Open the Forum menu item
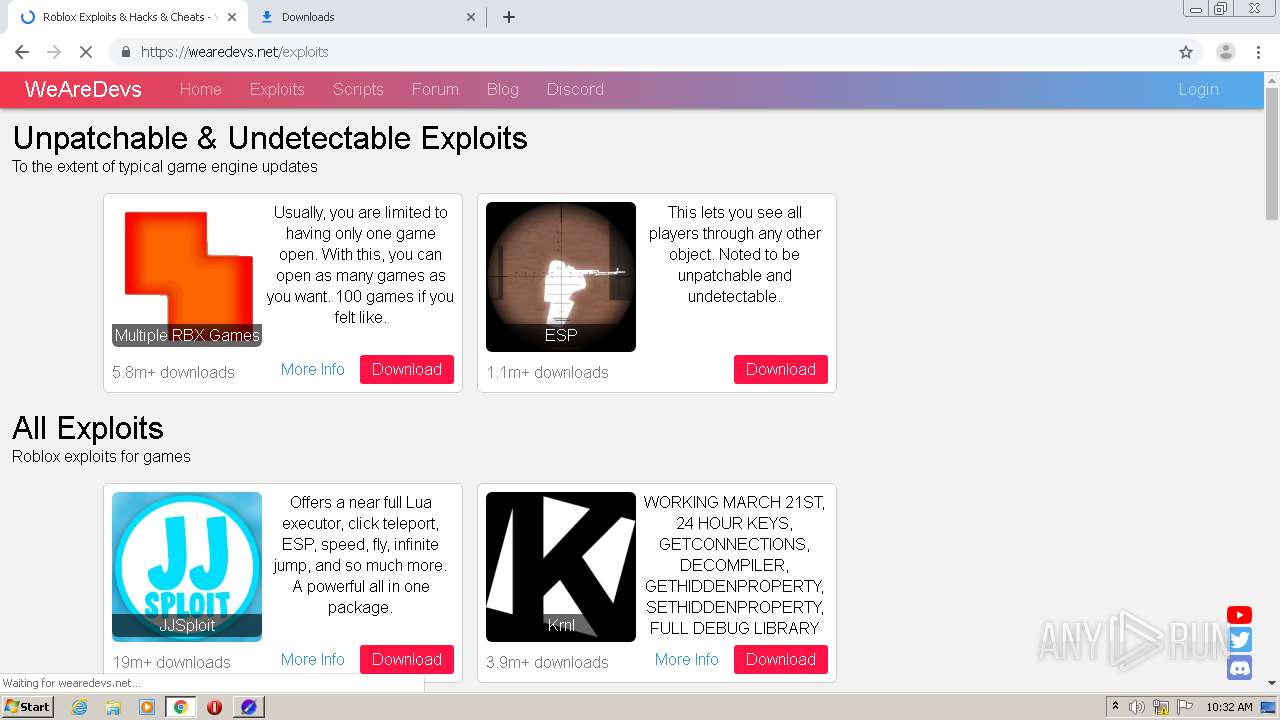The image size is (1280, 720). click(435, 89)
